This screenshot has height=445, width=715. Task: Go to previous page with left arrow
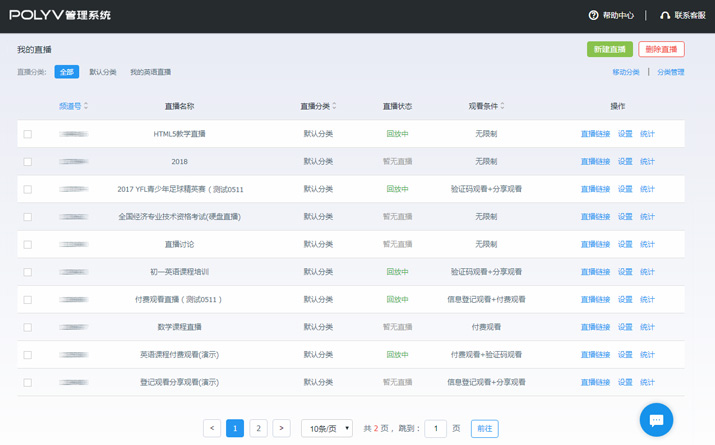pyautogui.click(x=212, y=428)
